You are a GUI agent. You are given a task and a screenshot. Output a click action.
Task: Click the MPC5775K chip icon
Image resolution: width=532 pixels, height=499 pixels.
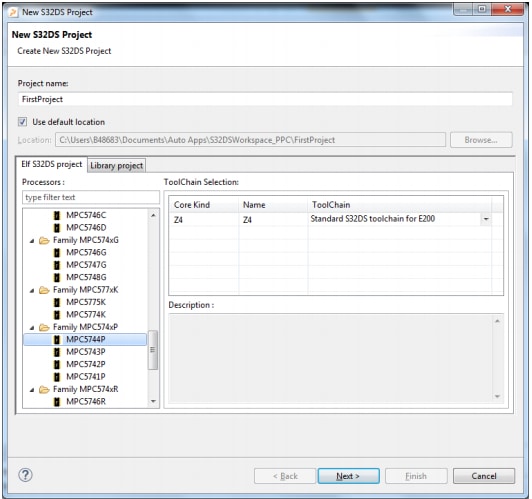[57, 302]
